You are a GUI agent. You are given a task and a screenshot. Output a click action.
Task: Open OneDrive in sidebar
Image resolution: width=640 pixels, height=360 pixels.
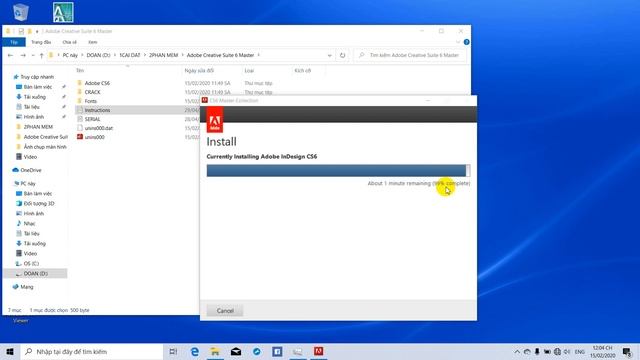pyautogui.click(x=31, y=170)
